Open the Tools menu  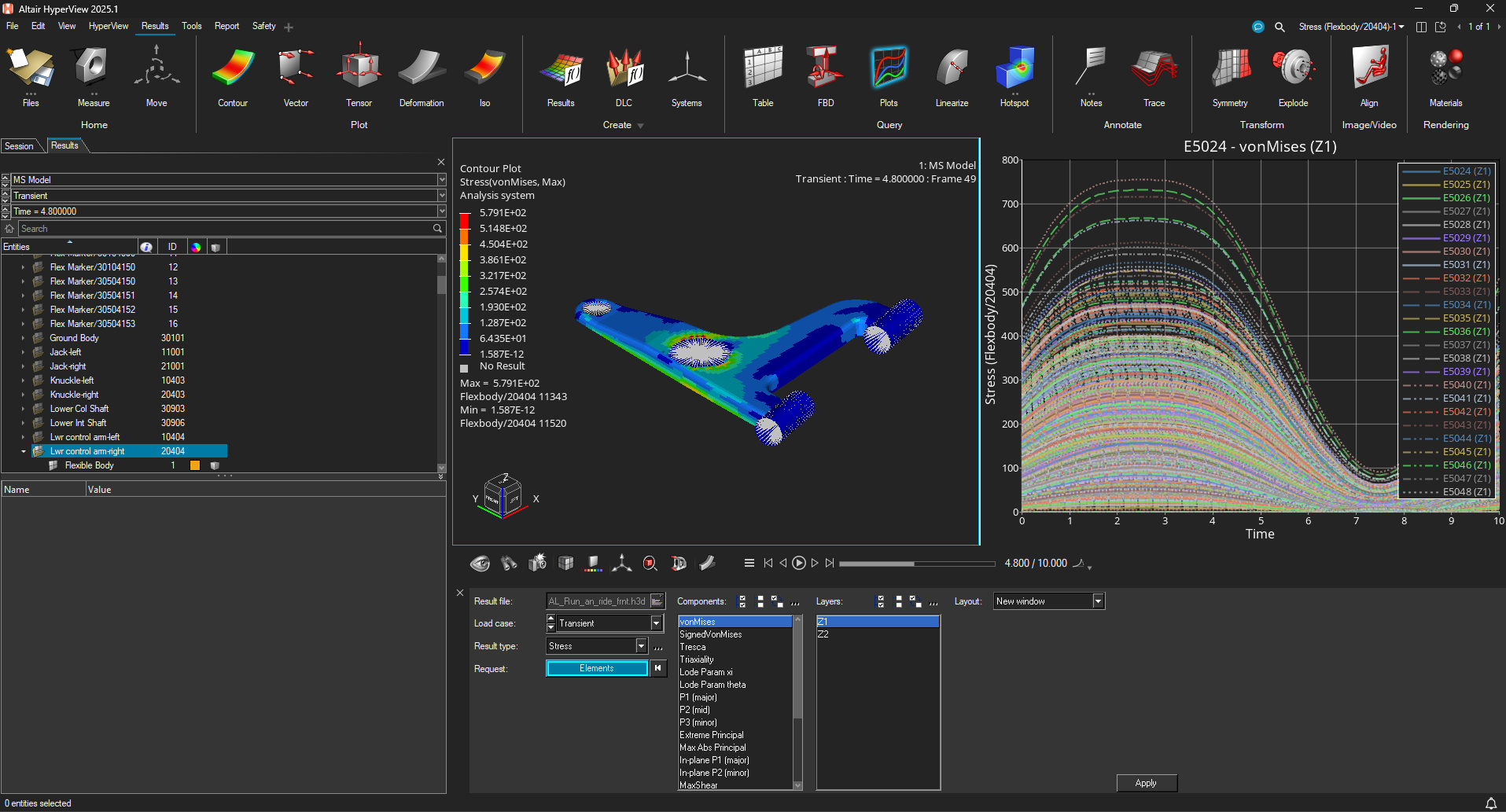click(192, 26)
